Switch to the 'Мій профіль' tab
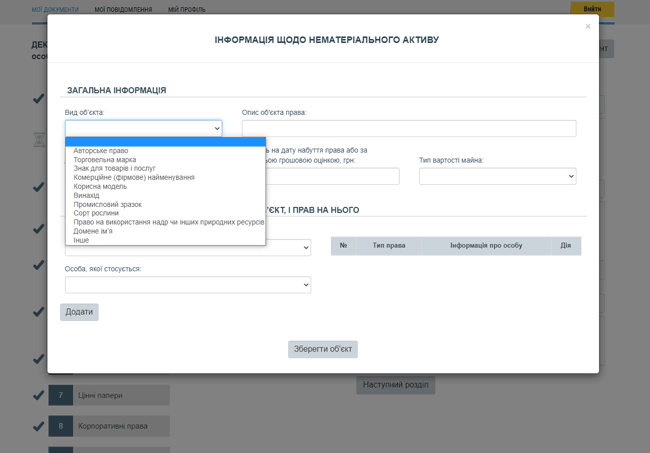Viewport: 650px width, 453px height. point(187,10)
